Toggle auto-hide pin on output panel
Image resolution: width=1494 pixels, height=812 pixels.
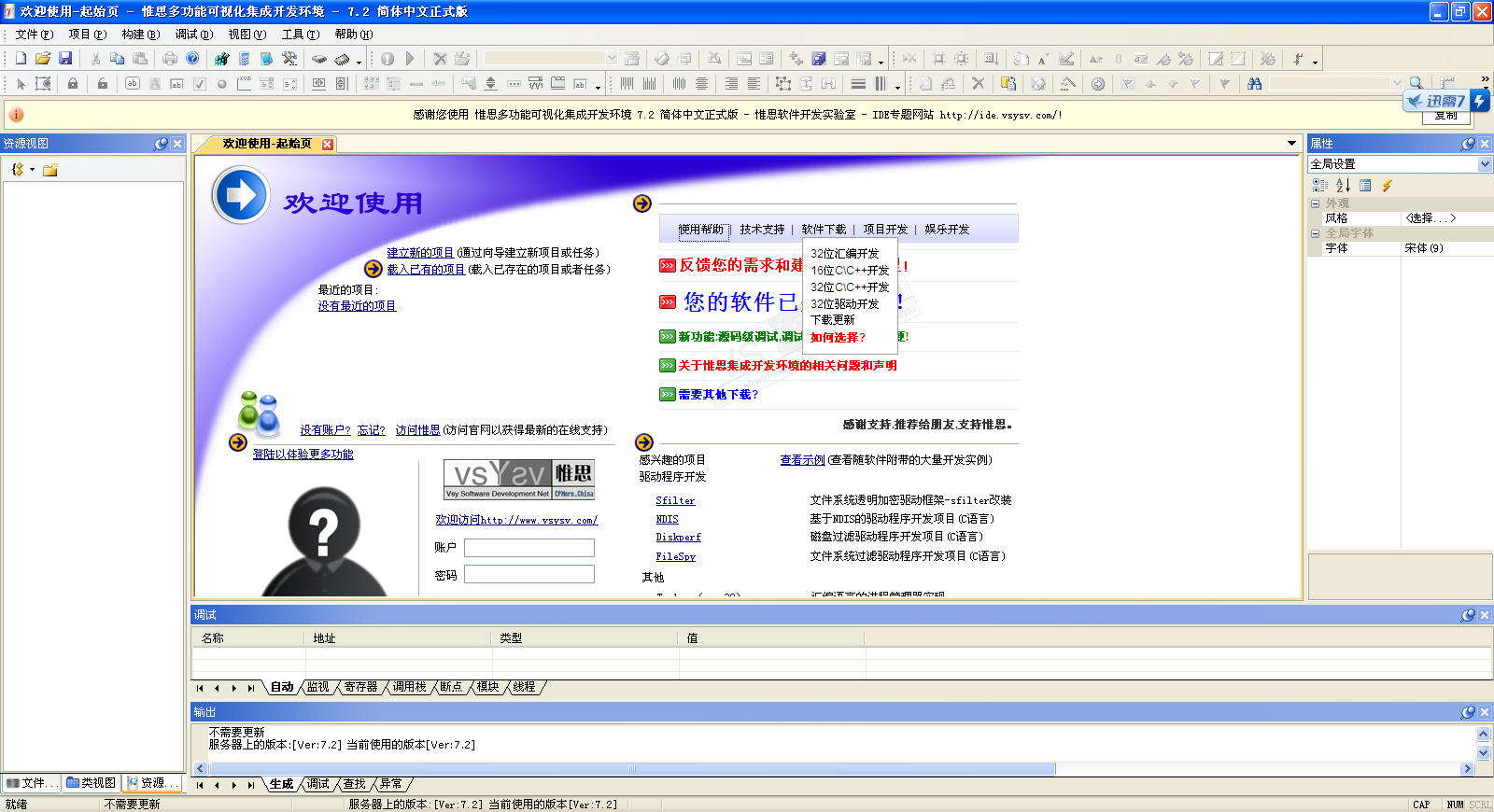click(1469, 712)
